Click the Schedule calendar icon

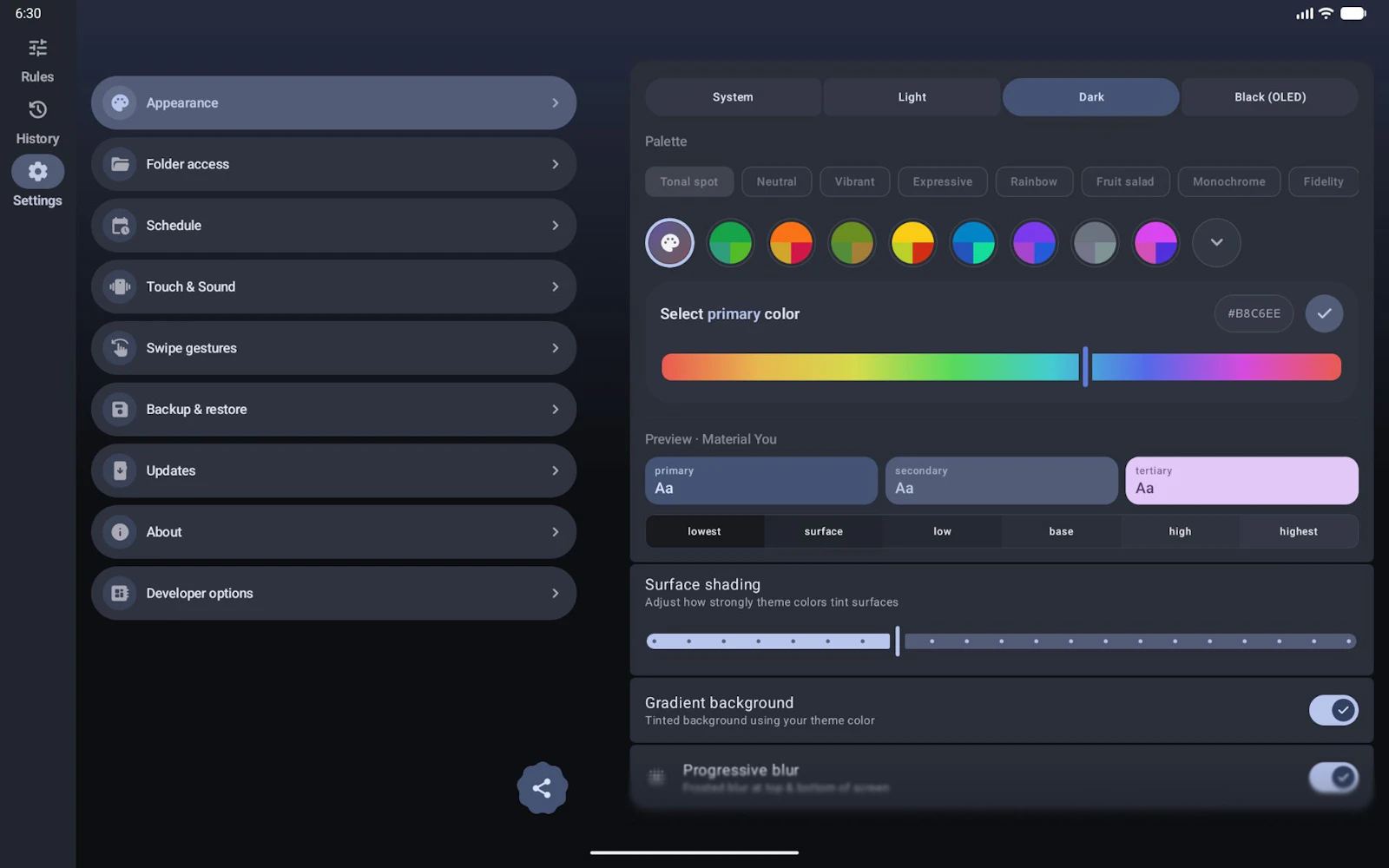click(x=121, y=226)
